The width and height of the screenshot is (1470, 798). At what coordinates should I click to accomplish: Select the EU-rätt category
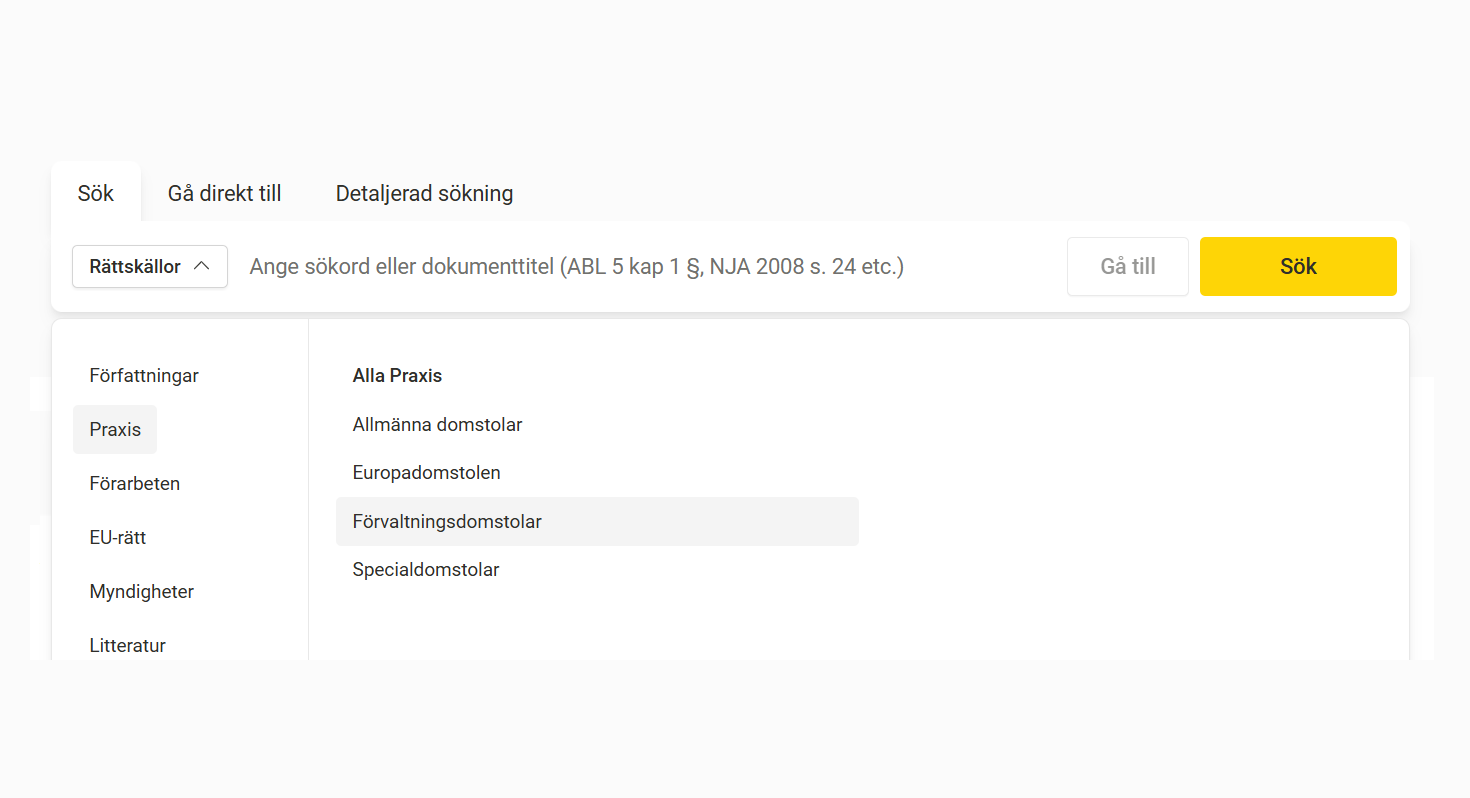(x=118, y=538)
